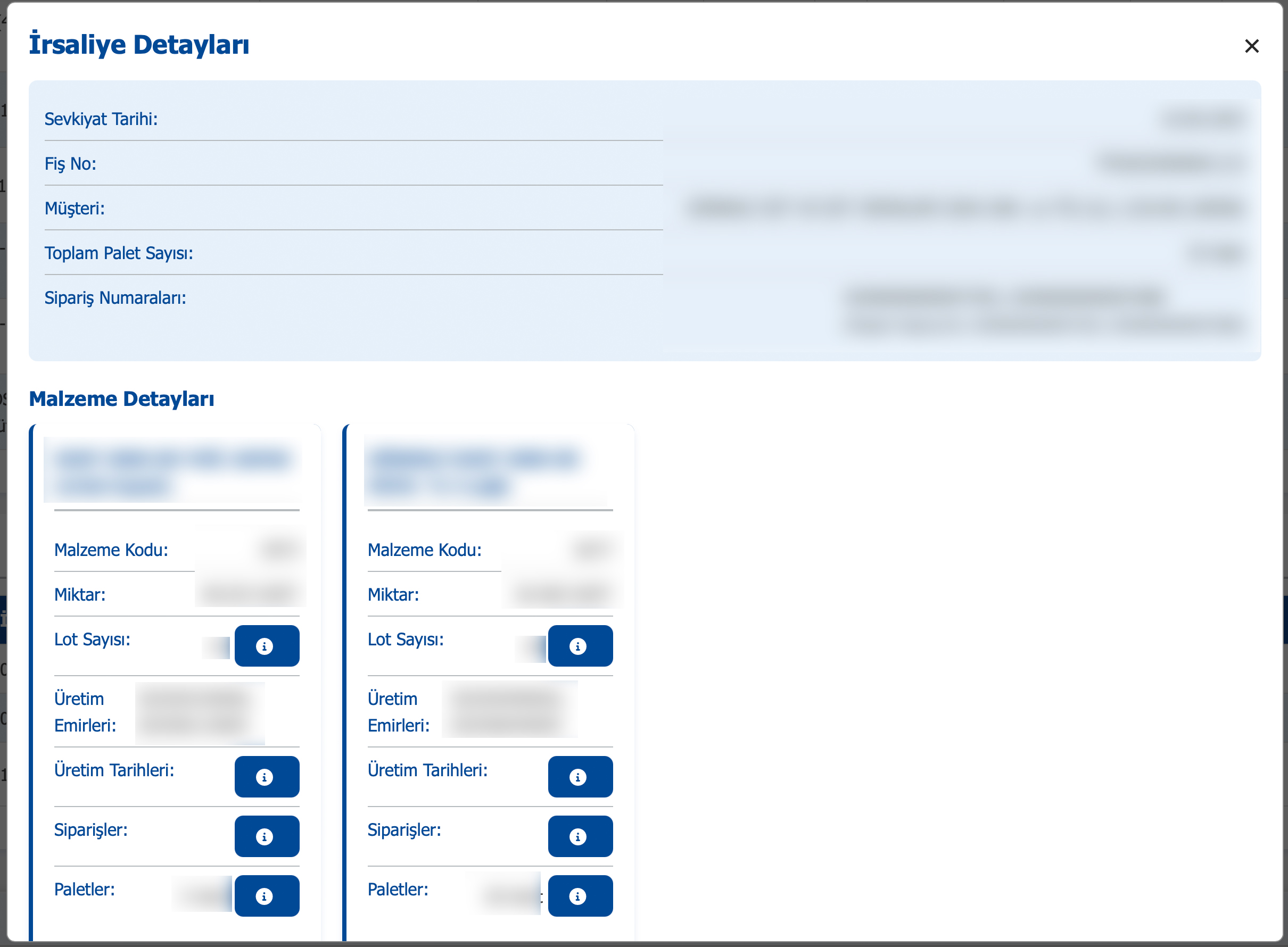Viewport: 1288px width, 947px height.
Task: Click the İrsaliye Detayları title
Action: click(139, 45)
